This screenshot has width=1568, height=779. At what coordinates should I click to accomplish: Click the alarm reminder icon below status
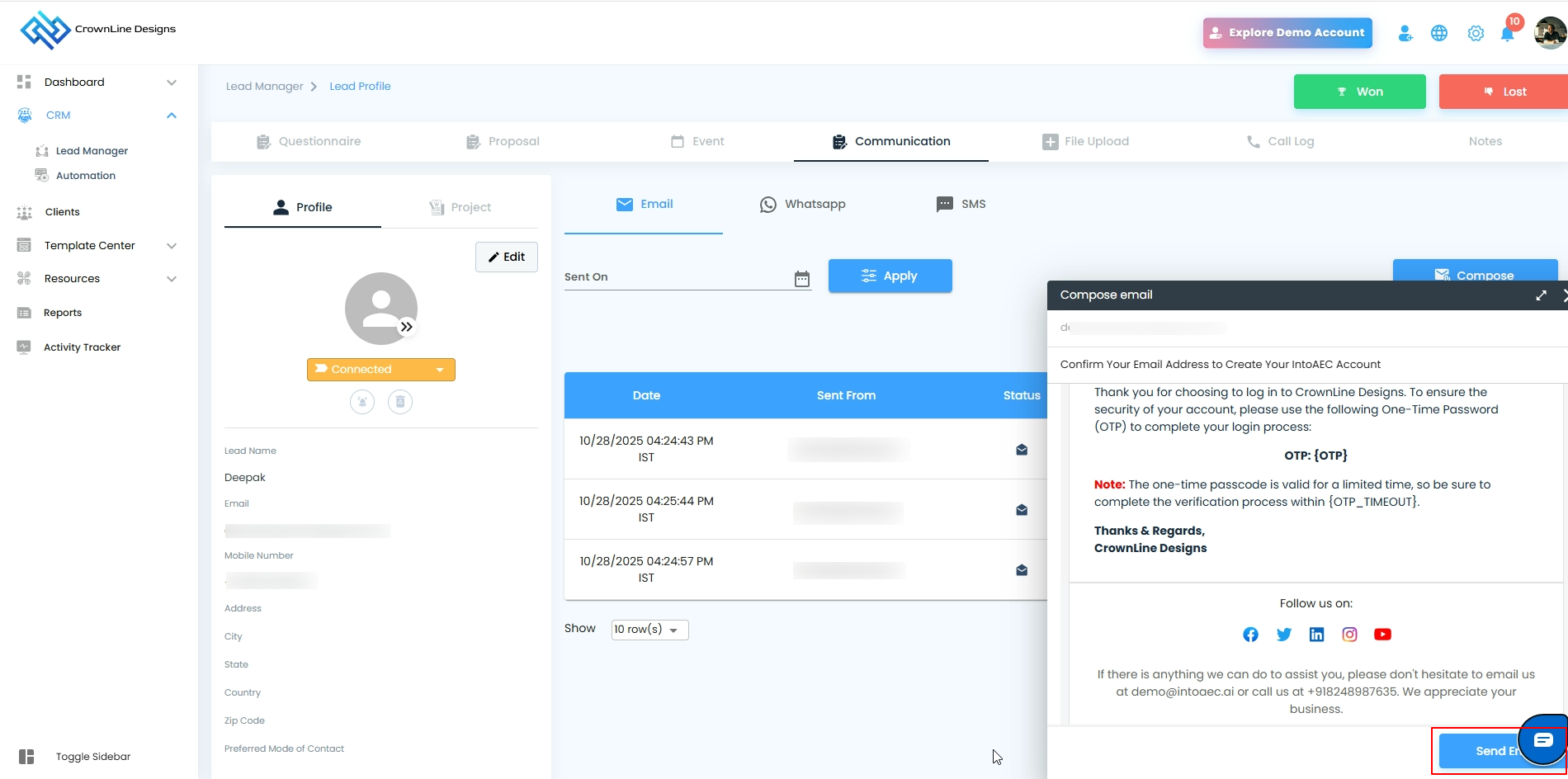click(x=362, y=402)
